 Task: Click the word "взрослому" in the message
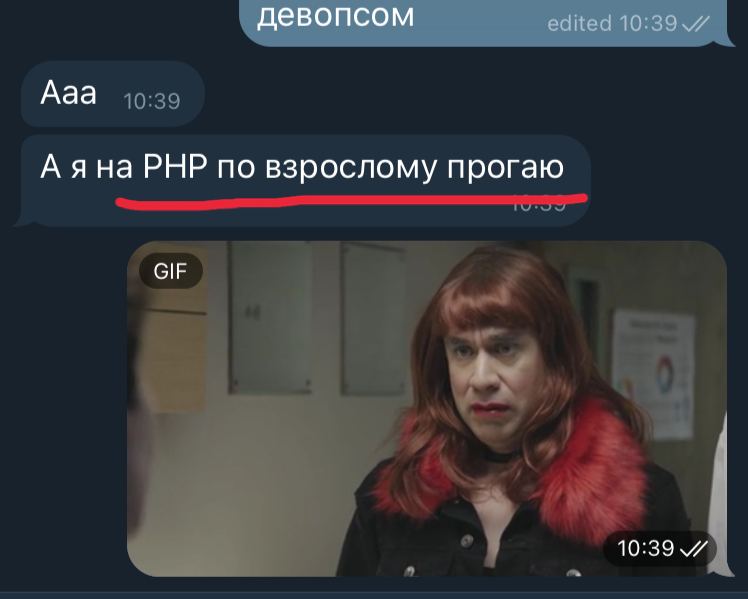(351, 168)
